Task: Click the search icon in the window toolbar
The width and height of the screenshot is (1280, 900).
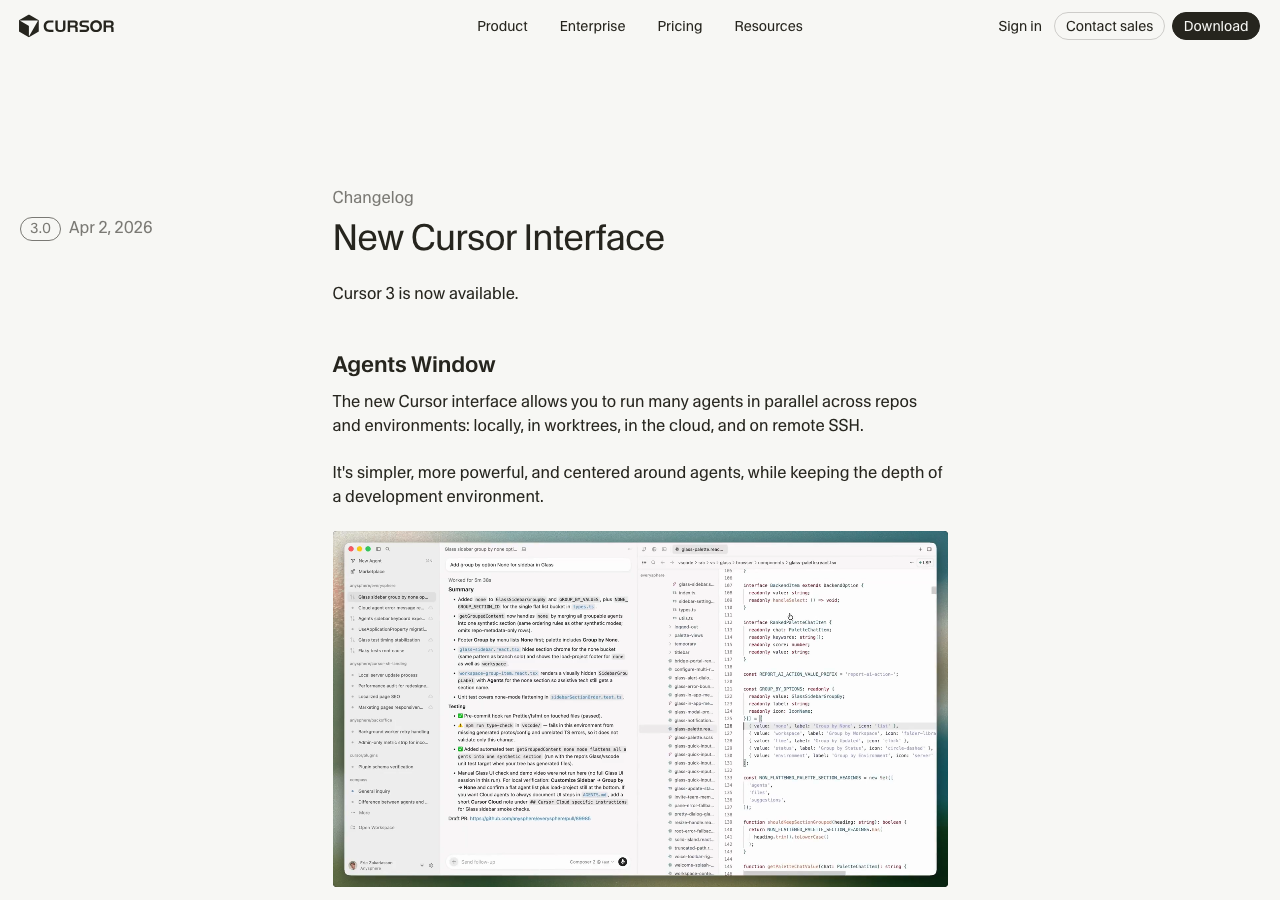Action: [388, 549]
